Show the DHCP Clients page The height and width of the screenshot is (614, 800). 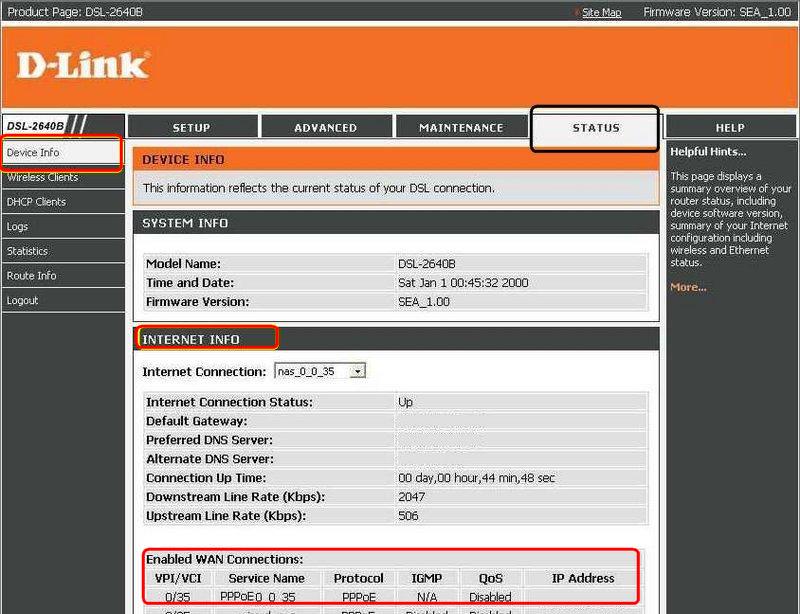[x=63, y=202]
